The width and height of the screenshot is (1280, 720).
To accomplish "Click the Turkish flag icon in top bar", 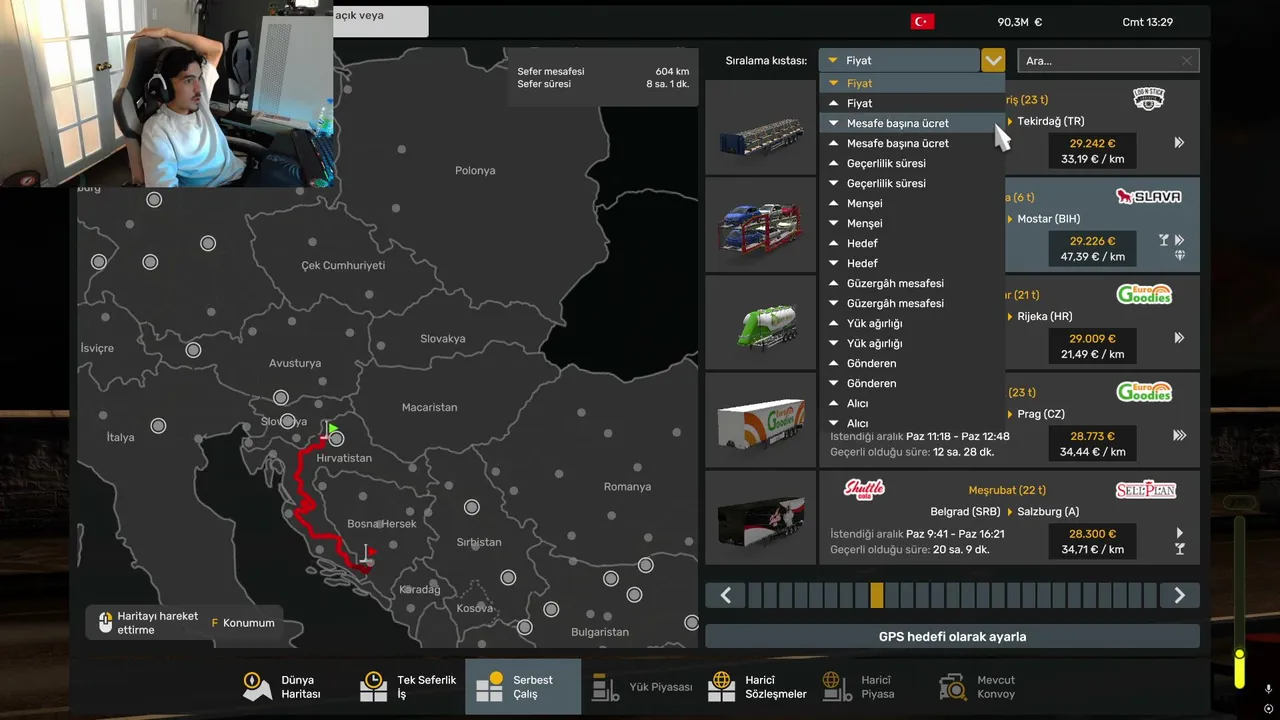I will click(922, 21).
